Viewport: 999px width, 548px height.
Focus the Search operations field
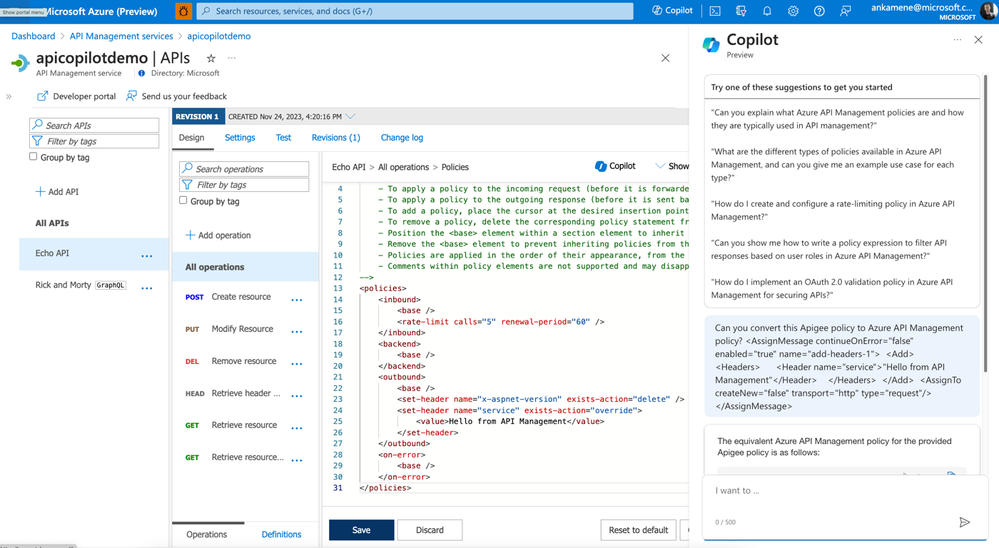click(245, 169)
